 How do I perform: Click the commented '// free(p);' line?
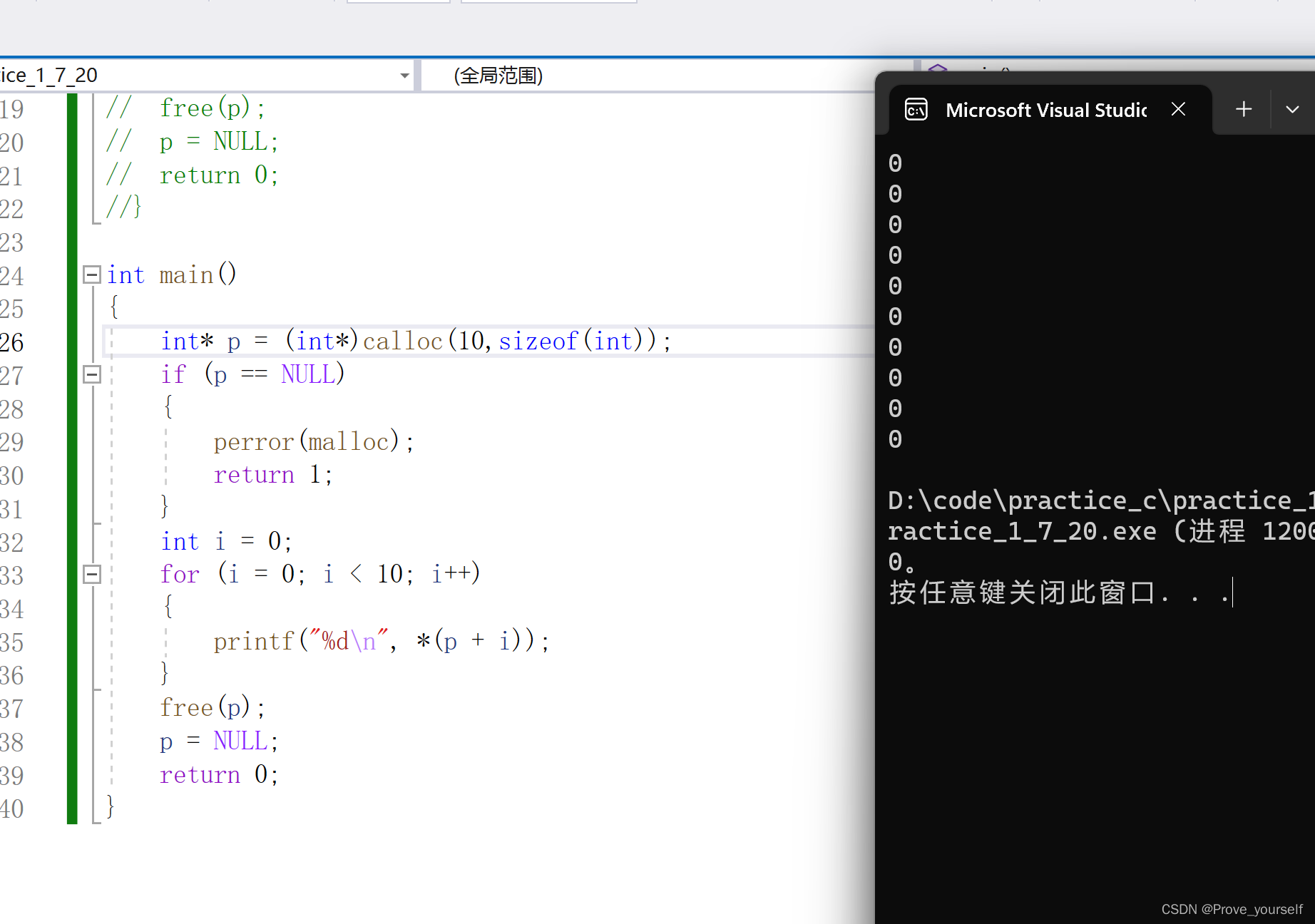[x=185, y=108]
